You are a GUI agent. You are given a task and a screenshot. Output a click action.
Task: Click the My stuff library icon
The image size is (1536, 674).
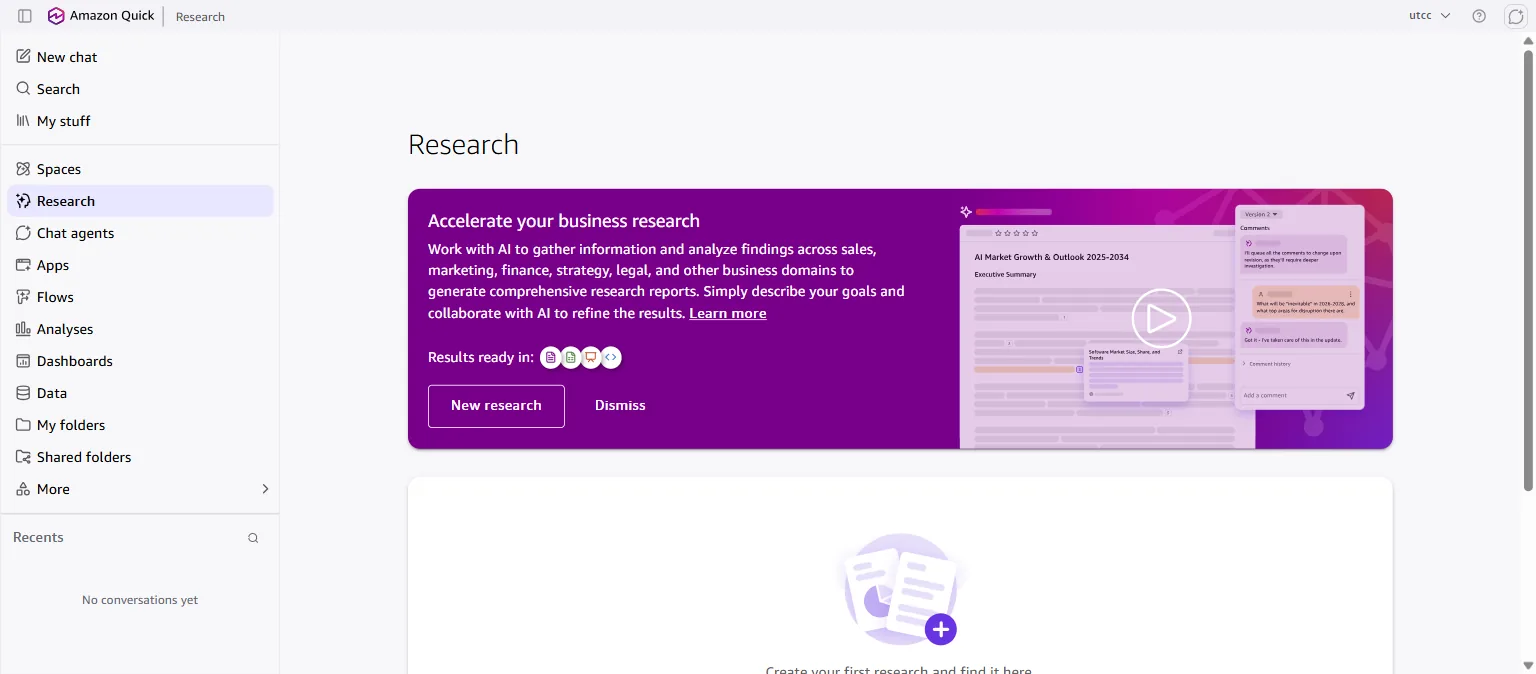[24, 121]
